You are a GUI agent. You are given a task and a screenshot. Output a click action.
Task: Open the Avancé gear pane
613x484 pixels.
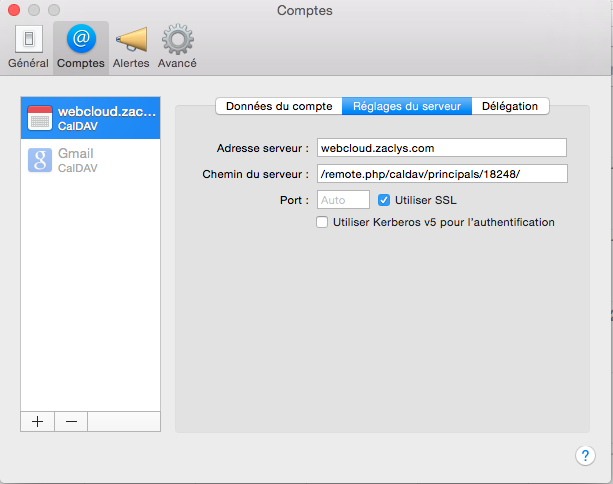tap(177, 46)
